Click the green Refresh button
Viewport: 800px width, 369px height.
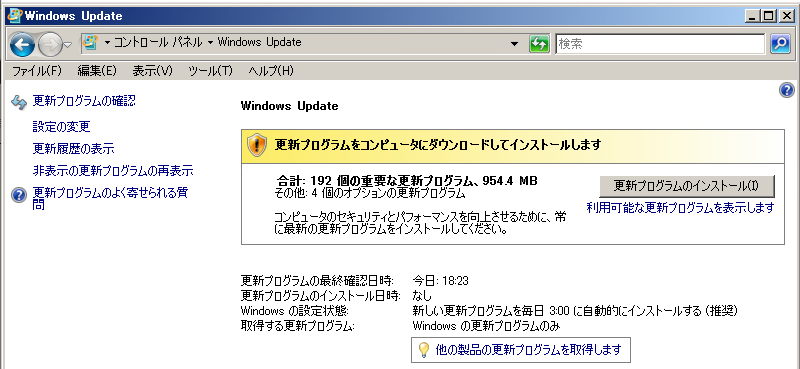(539, 44)
